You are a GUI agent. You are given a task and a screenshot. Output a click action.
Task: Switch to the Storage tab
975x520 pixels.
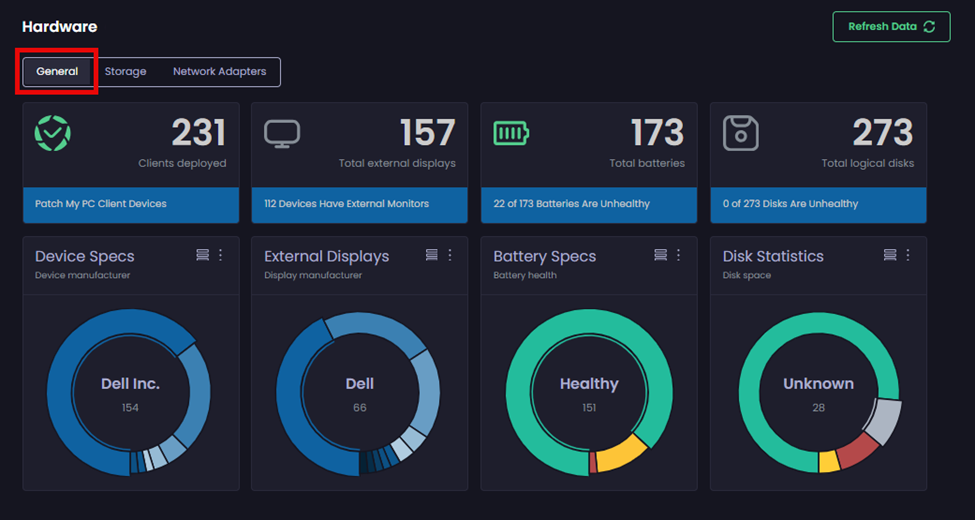tap(125, 72)
